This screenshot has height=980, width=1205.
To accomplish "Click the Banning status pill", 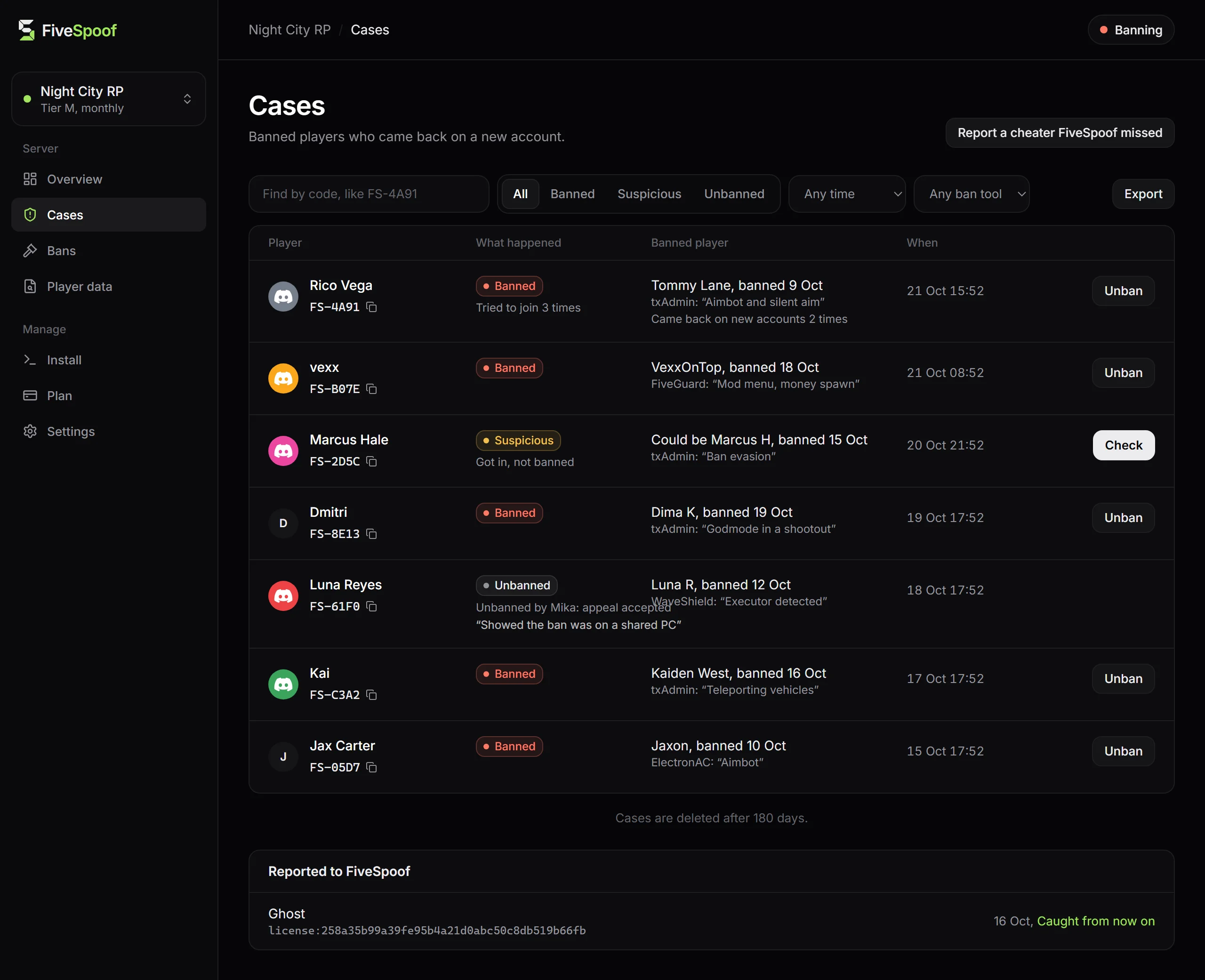I will coord(1131,30).
